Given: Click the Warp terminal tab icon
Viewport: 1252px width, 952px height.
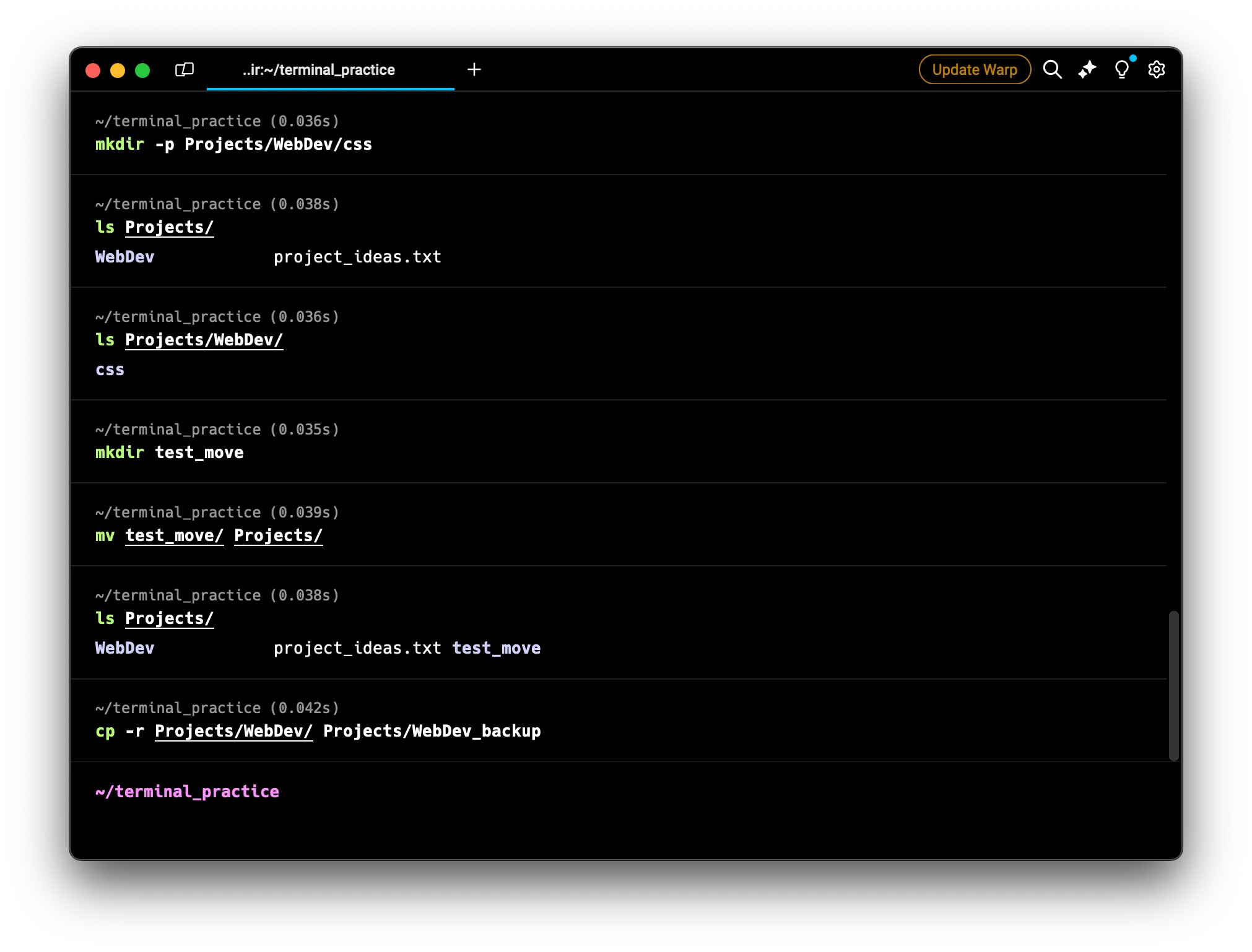Looking at the screenshot, I should click(x=183, y=70).
